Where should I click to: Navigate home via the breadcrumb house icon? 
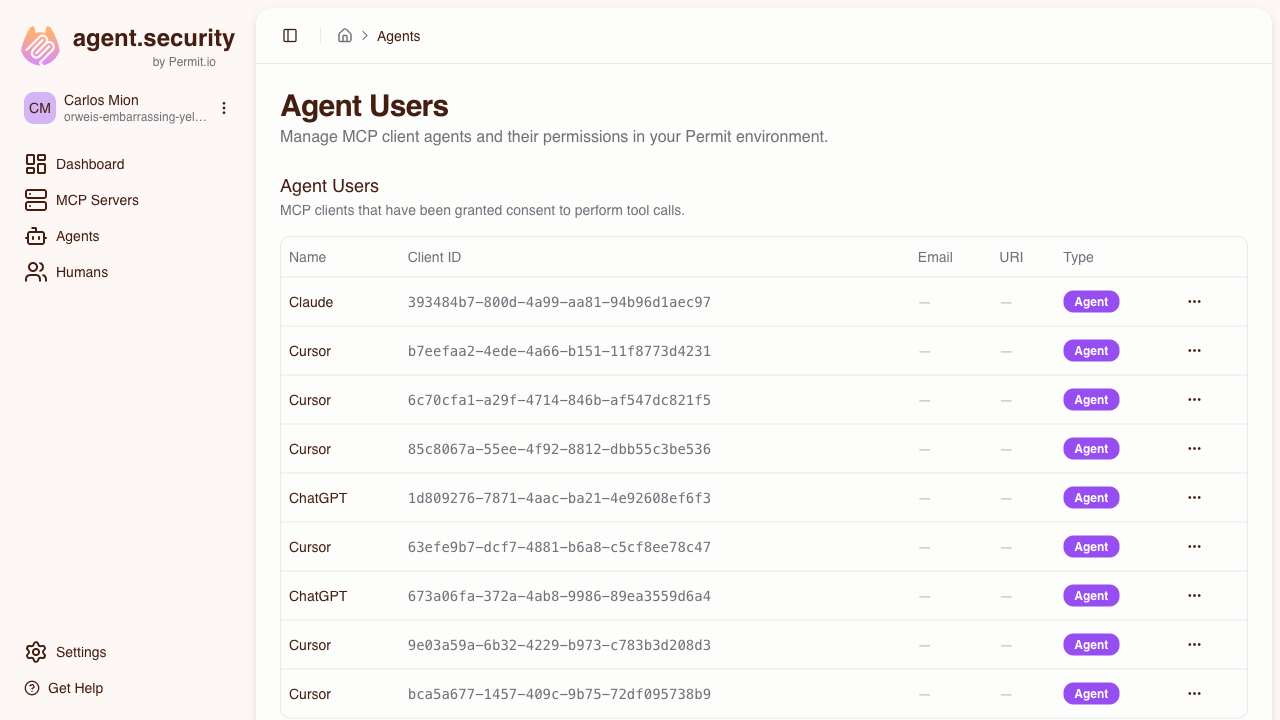click(344, 35)
